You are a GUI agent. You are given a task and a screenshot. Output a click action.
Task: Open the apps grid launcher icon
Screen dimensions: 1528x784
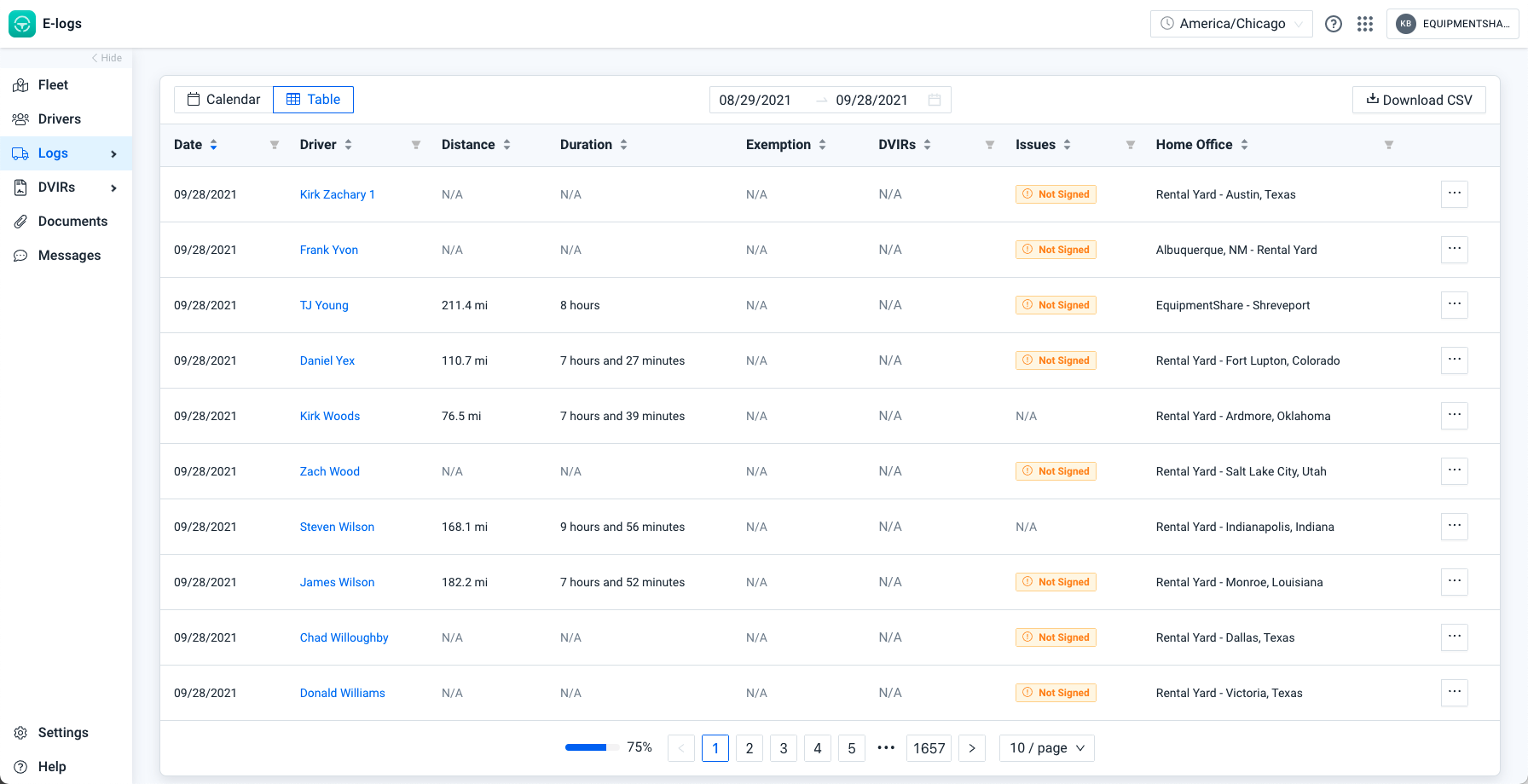pyautogui.click(x=1365, y=24)
